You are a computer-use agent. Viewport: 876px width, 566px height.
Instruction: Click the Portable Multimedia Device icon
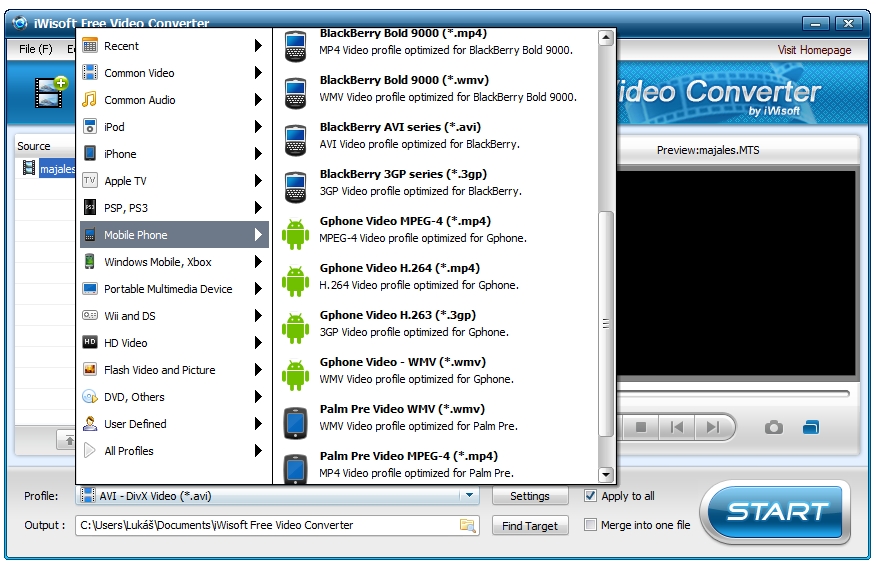pyautogui.click(x=89, y=288)
